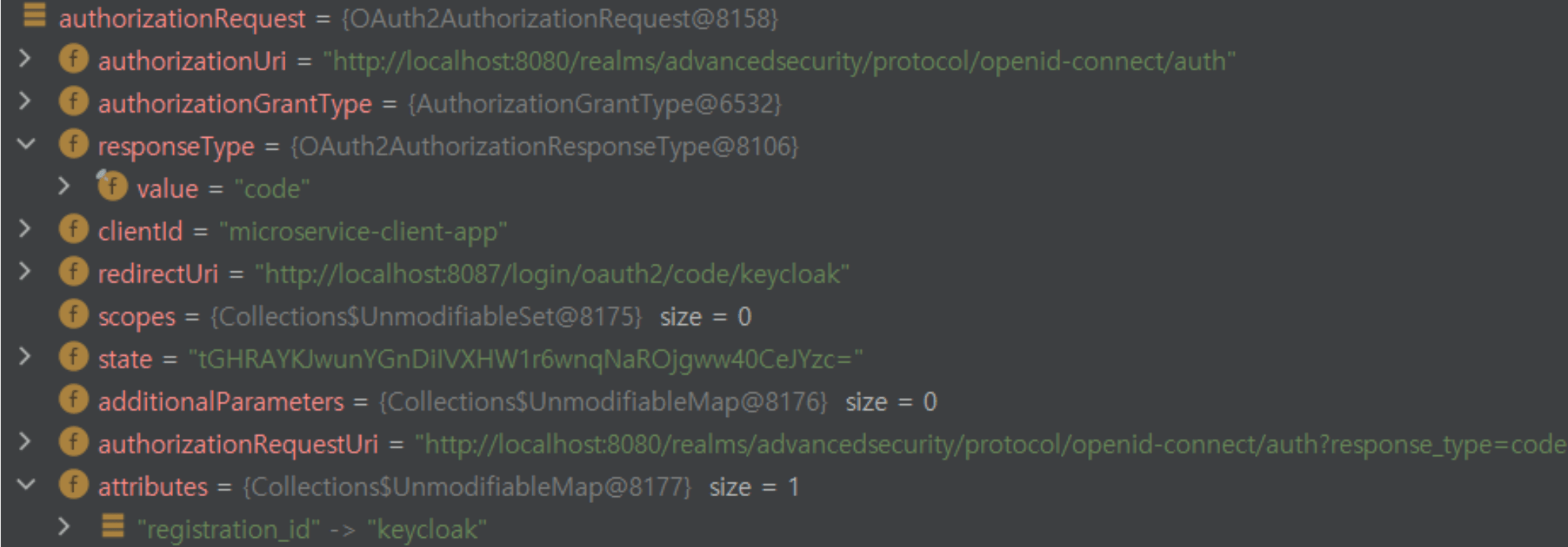The width and height of the screenshot is (1568, 547).
Task: Click the final field icon beside value
Action: pos(112,186)
